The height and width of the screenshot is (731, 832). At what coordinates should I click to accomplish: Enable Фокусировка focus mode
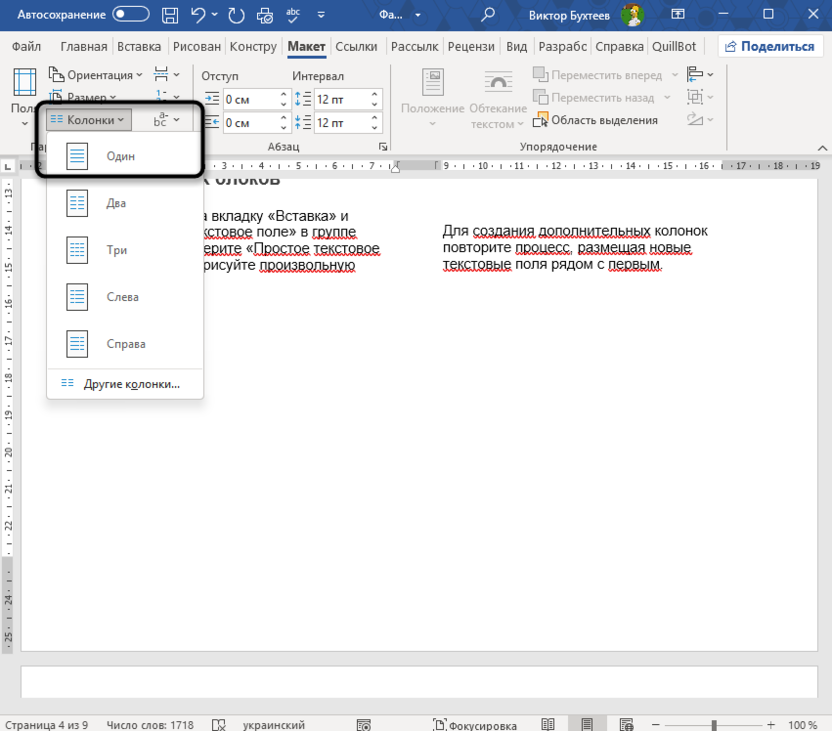pos(475,724)
